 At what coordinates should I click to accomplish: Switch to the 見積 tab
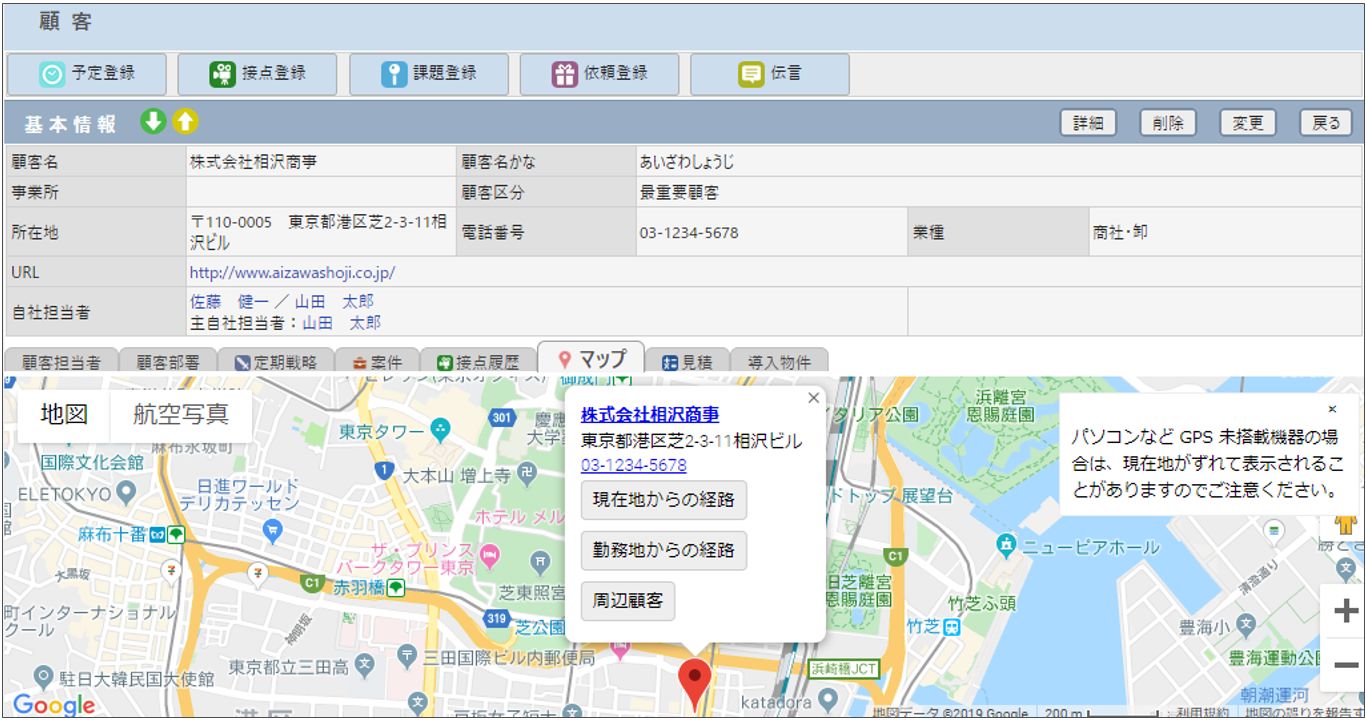pyautogui.click(x=687, y=363)
